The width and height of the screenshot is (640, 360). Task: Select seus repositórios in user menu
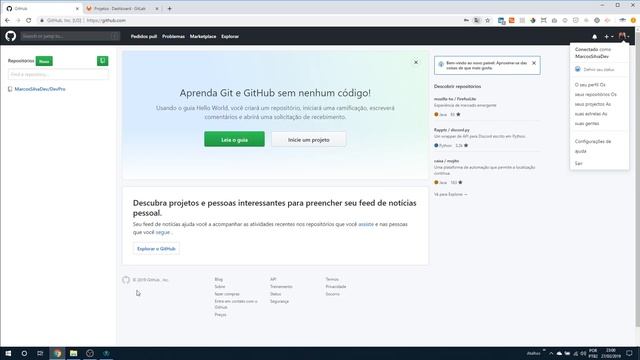pyautogui.click(x=593, y=95)
